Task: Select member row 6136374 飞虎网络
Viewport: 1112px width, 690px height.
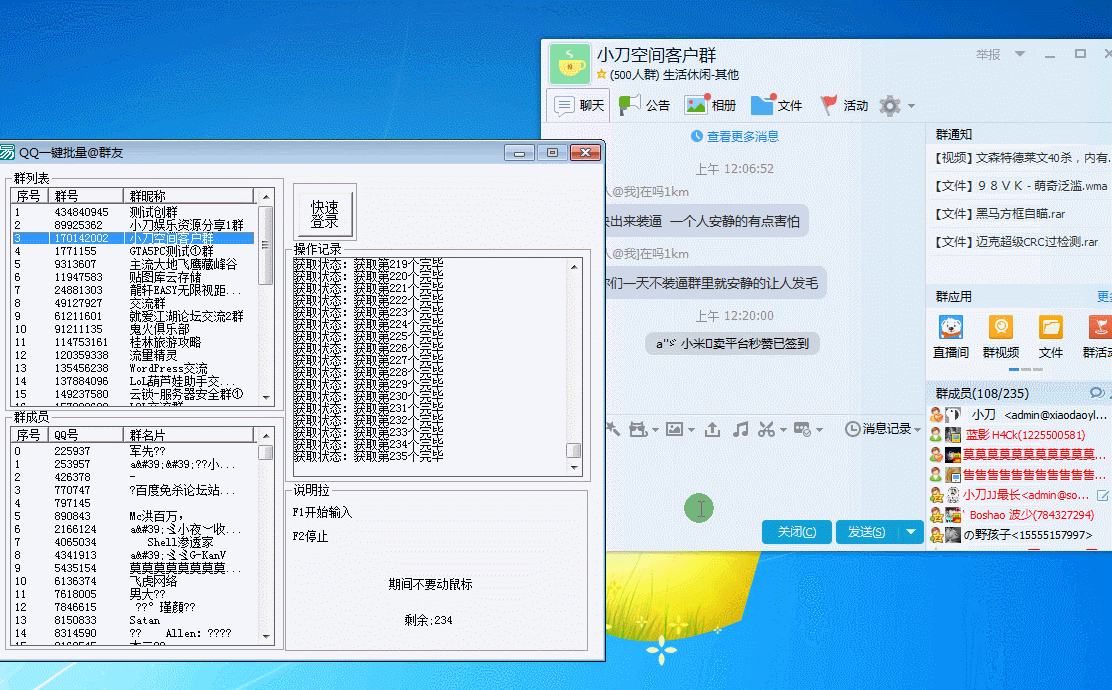Action: click(133, 581)
